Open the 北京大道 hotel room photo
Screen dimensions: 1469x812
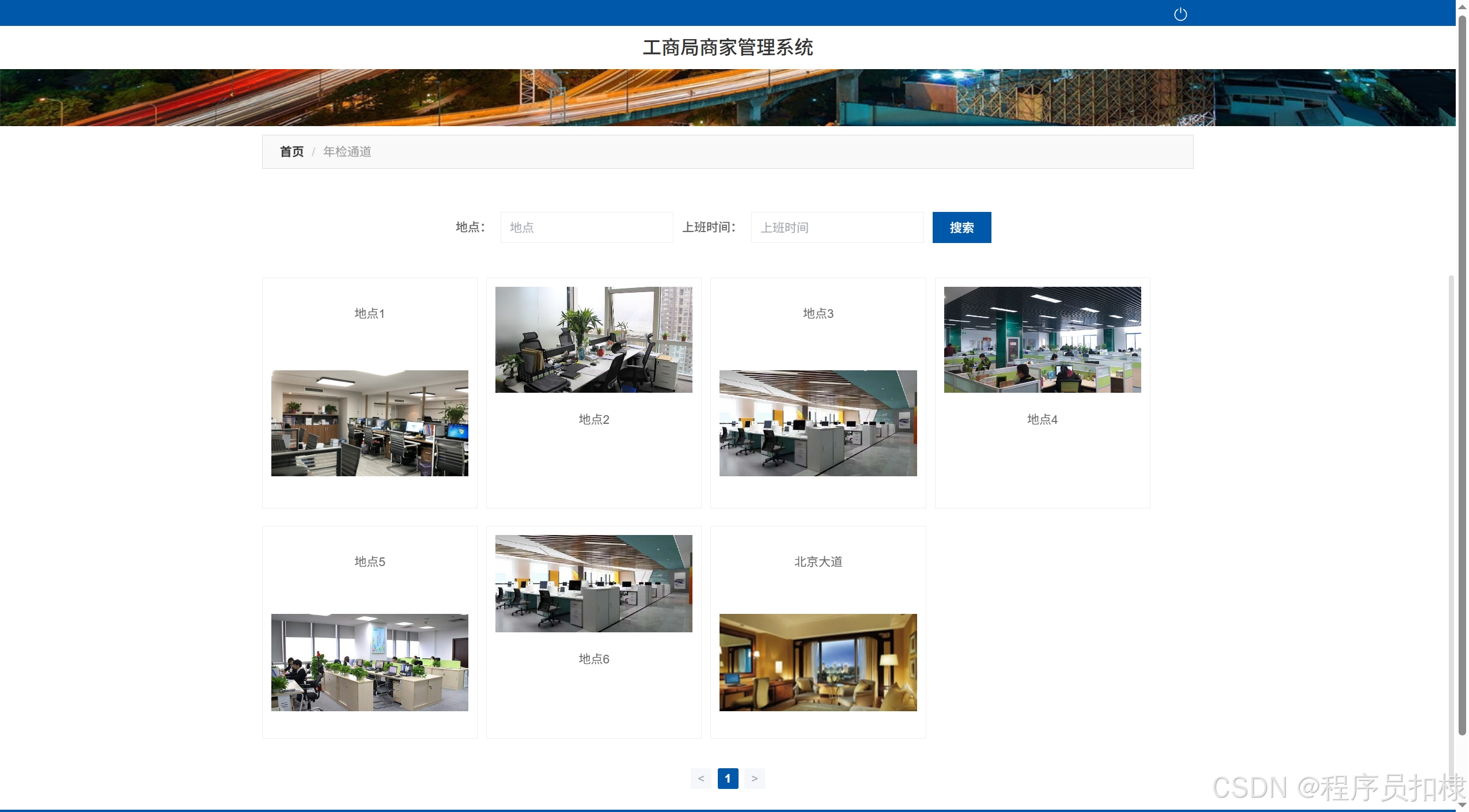[x=817, y=662]
